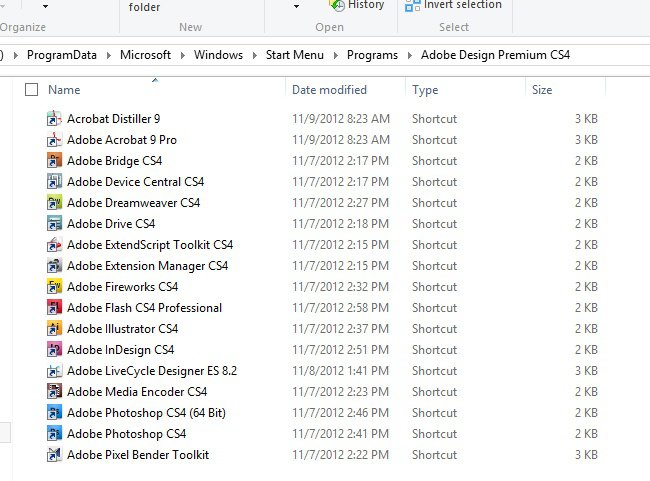The height and width of the screenshot is (481, 650).
Task: Click the Adobe Pixel Bender Toolkit icon
Action: coord(55,455)
